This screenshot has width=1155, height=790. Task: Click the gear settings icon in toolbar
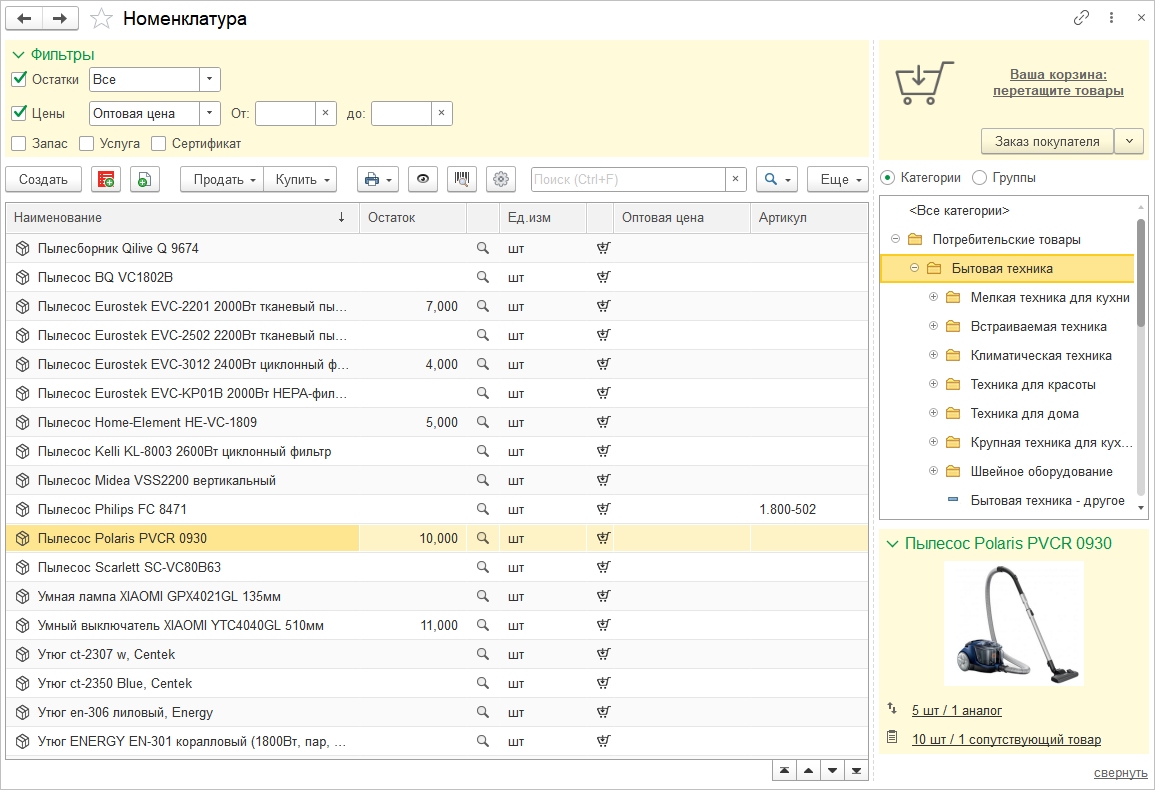[501, 179]
